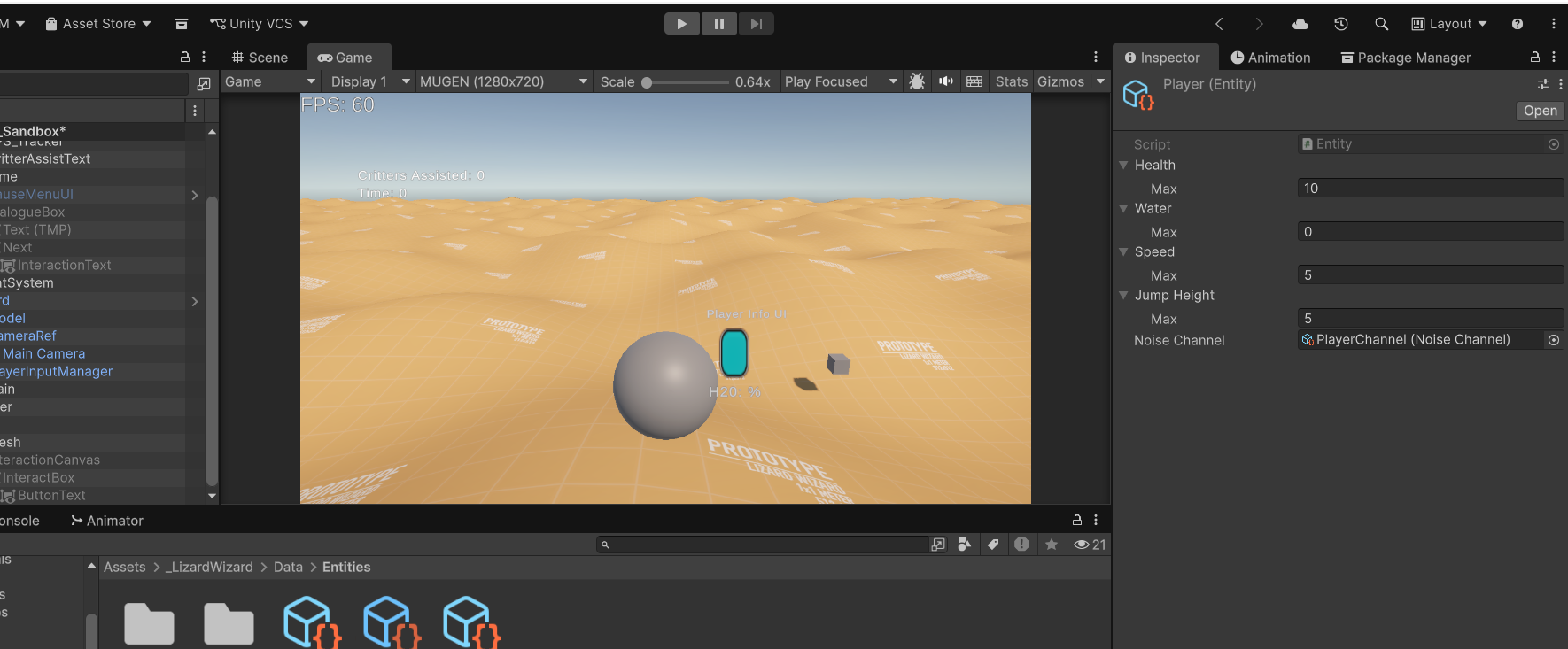Screen dimensions: 1568x649
Task: Toggle Mute Audio speaker icon in Game view
Action: point(946,81)
